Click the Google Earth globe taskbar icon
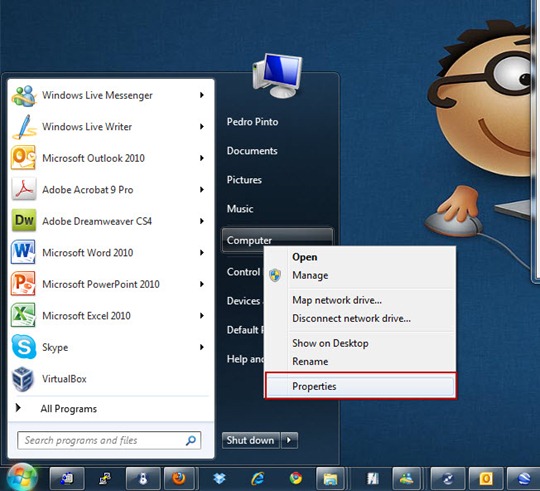This screenshot has height=491, width=540. pyautogui.click(x=524, y=479)
